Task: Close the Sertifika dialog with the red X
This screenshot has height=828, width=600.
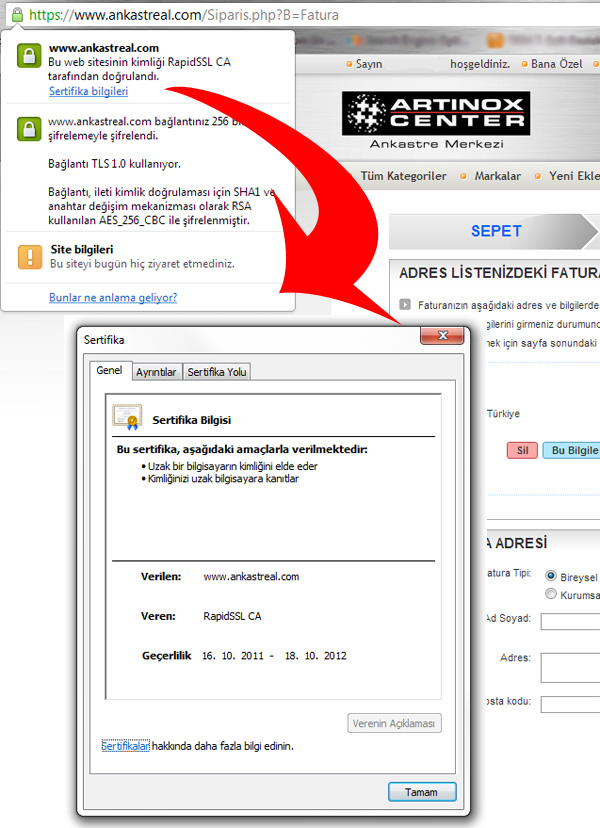Action: pos(443,335)
